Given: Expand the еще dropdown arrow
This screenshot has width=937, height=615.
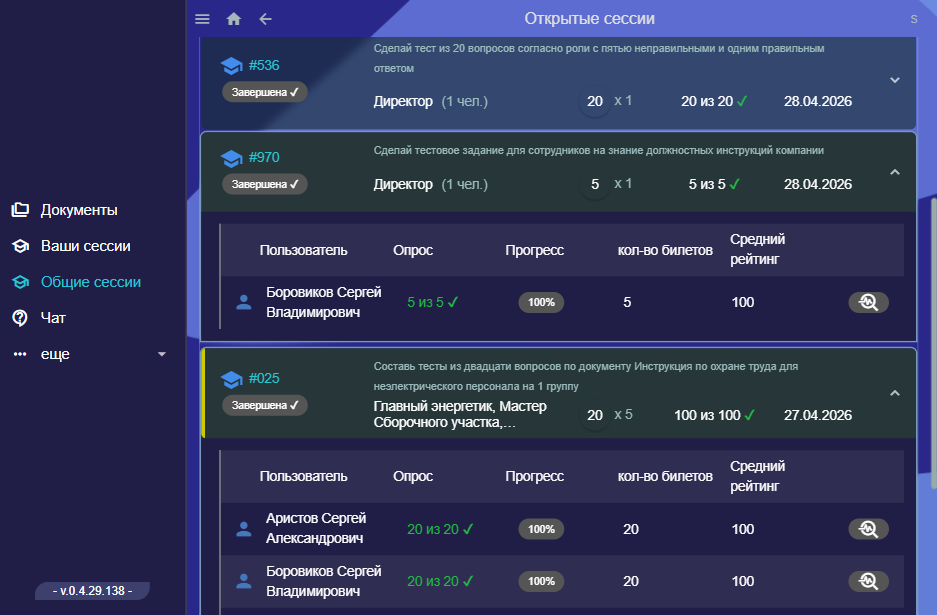Looking at the screenshot, I should click(x=161, y=354).
